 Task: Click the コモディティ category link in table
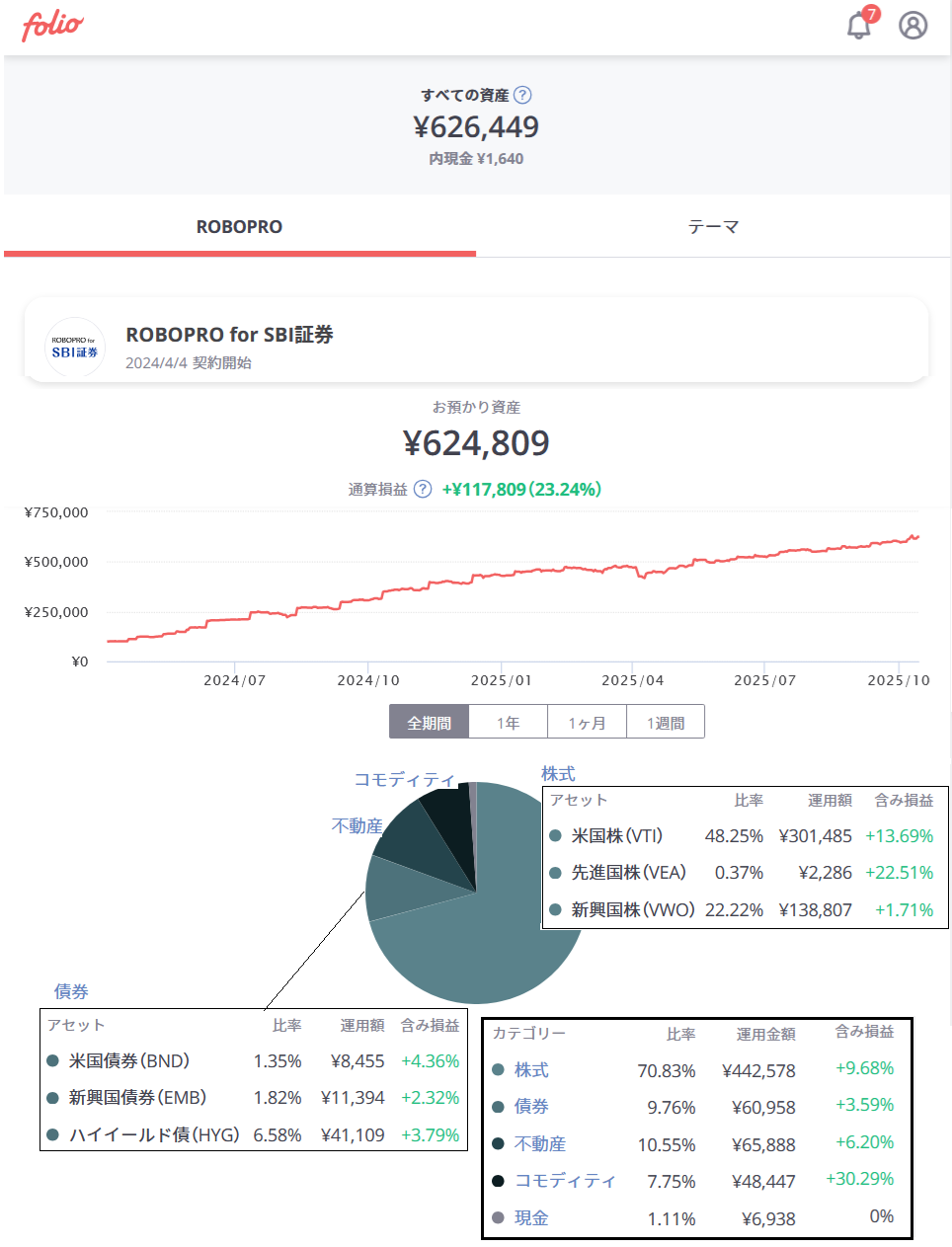[x=566, y=1181]
